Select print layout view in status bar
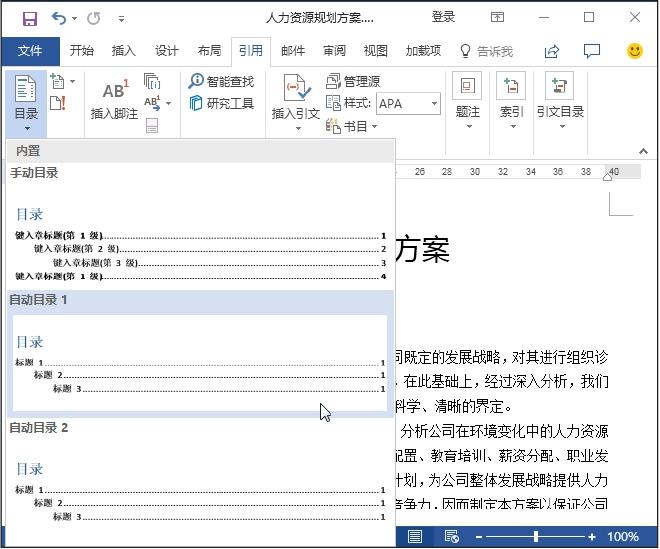This screenshot has height=549, width=660. [414, 537]
